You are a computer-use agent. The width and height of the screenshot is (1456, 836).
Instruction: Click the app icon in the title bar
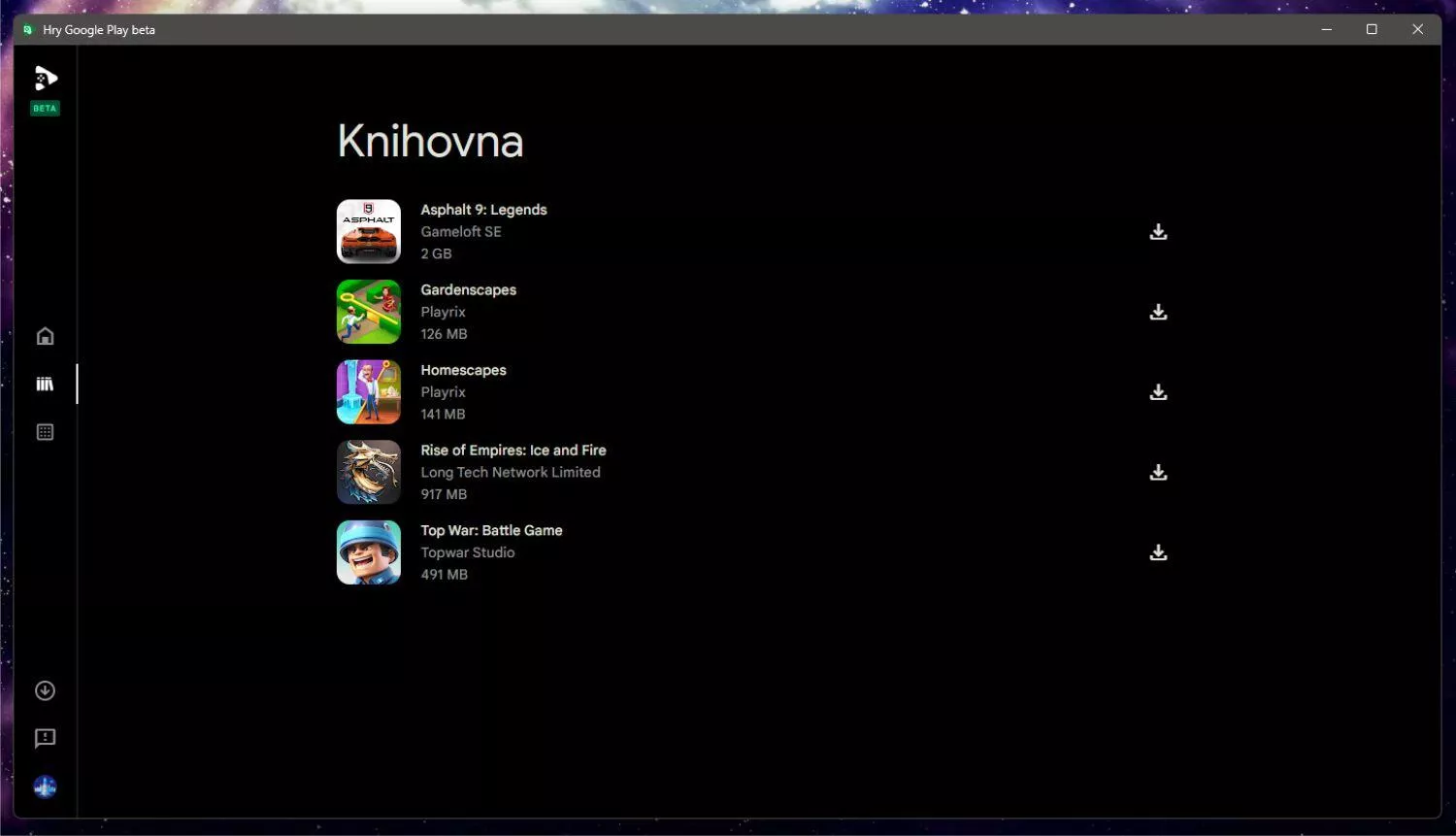tap(28, 30)
